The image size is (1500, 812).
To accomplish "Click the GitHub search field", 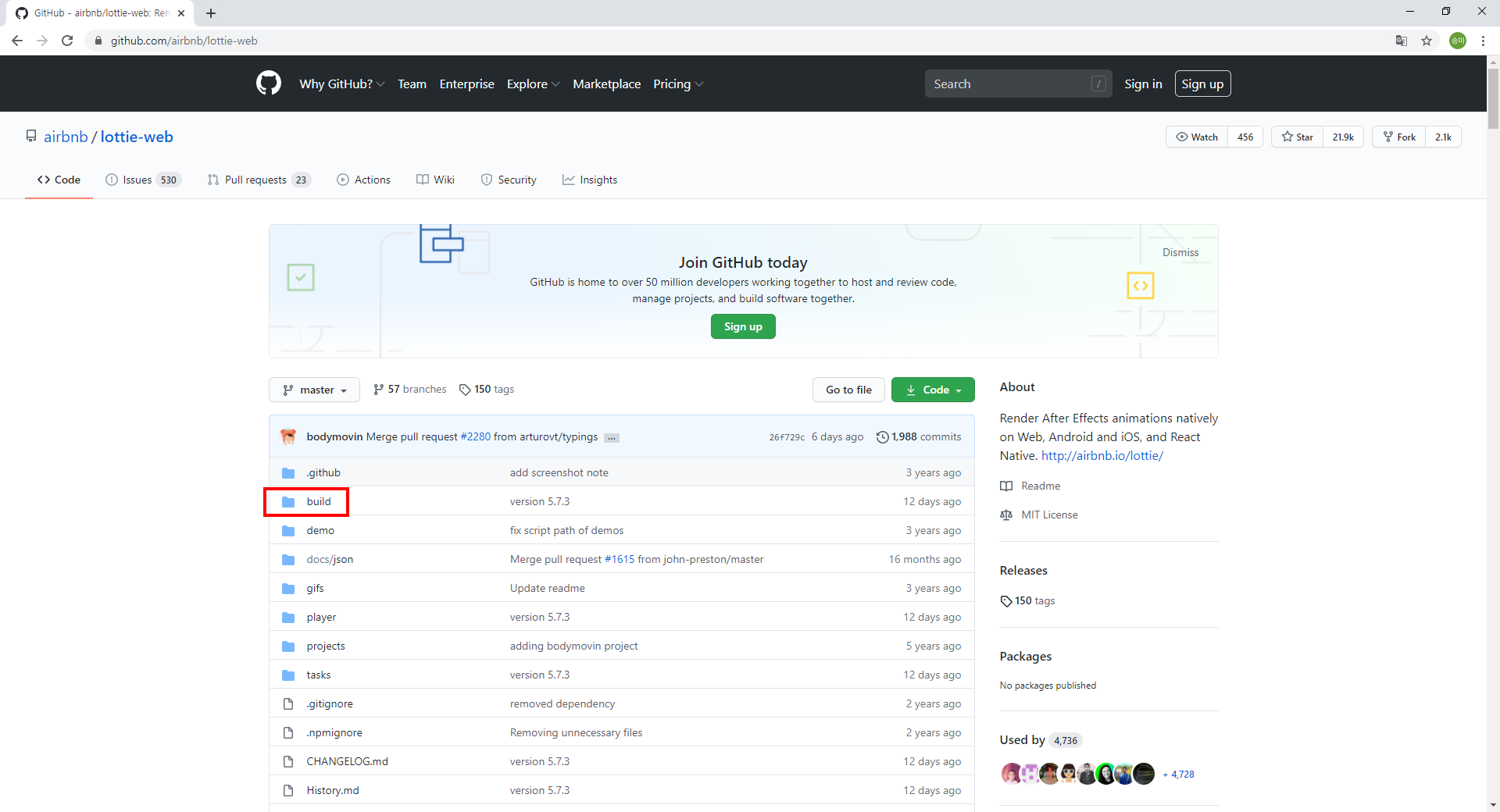I will tap(1018, 84).
